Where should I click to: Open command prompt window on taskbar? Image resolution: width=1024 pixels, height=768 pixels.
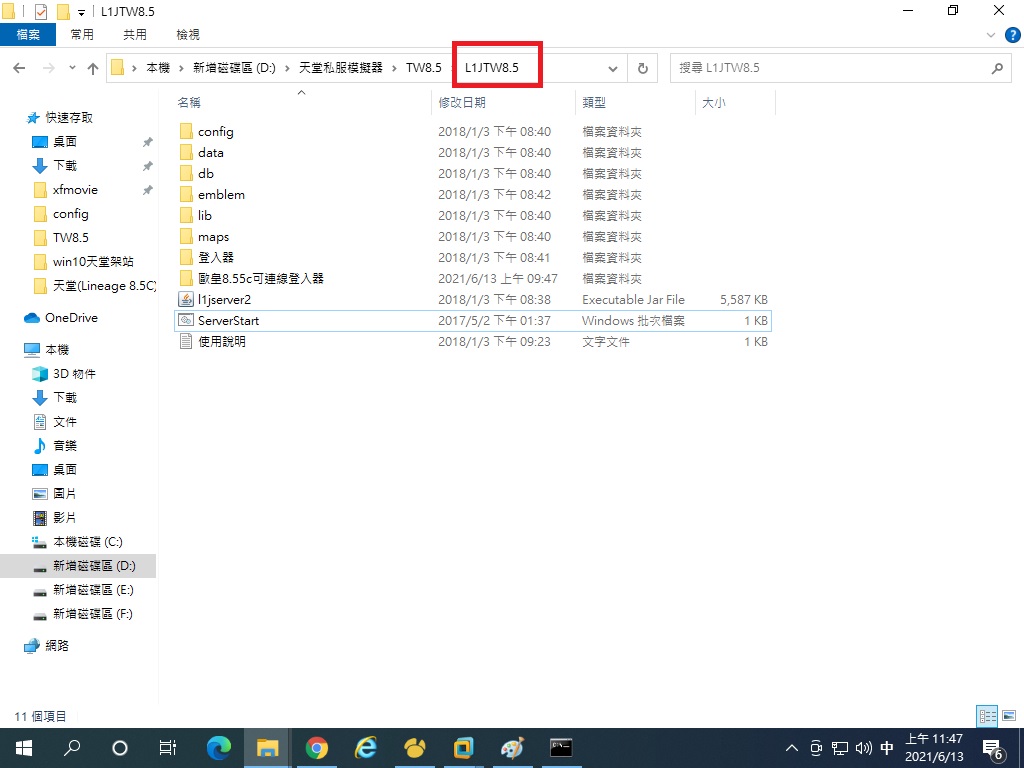pos(561,748)
